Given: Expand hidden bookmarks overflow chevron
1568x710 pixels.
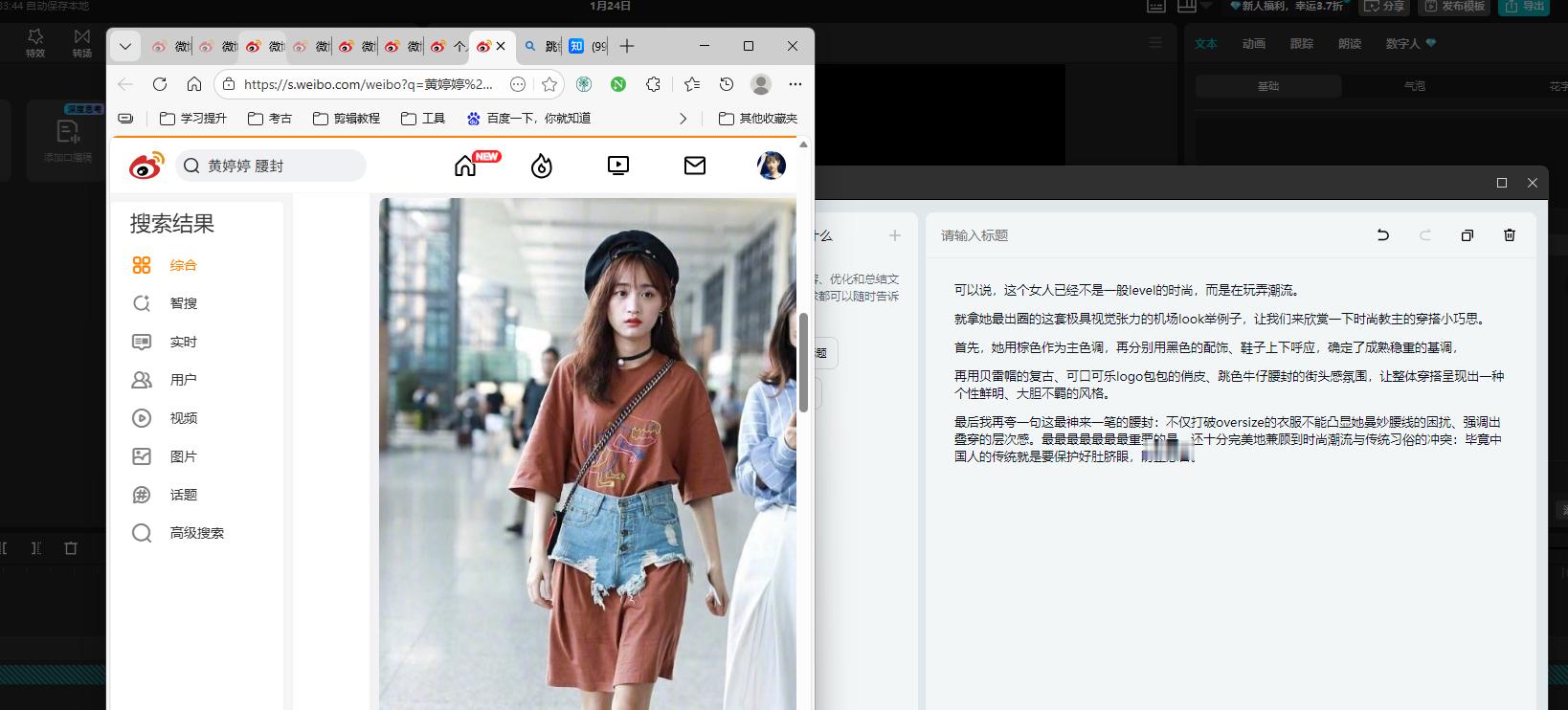Looking at the screenshot, I should click(683, 119).
